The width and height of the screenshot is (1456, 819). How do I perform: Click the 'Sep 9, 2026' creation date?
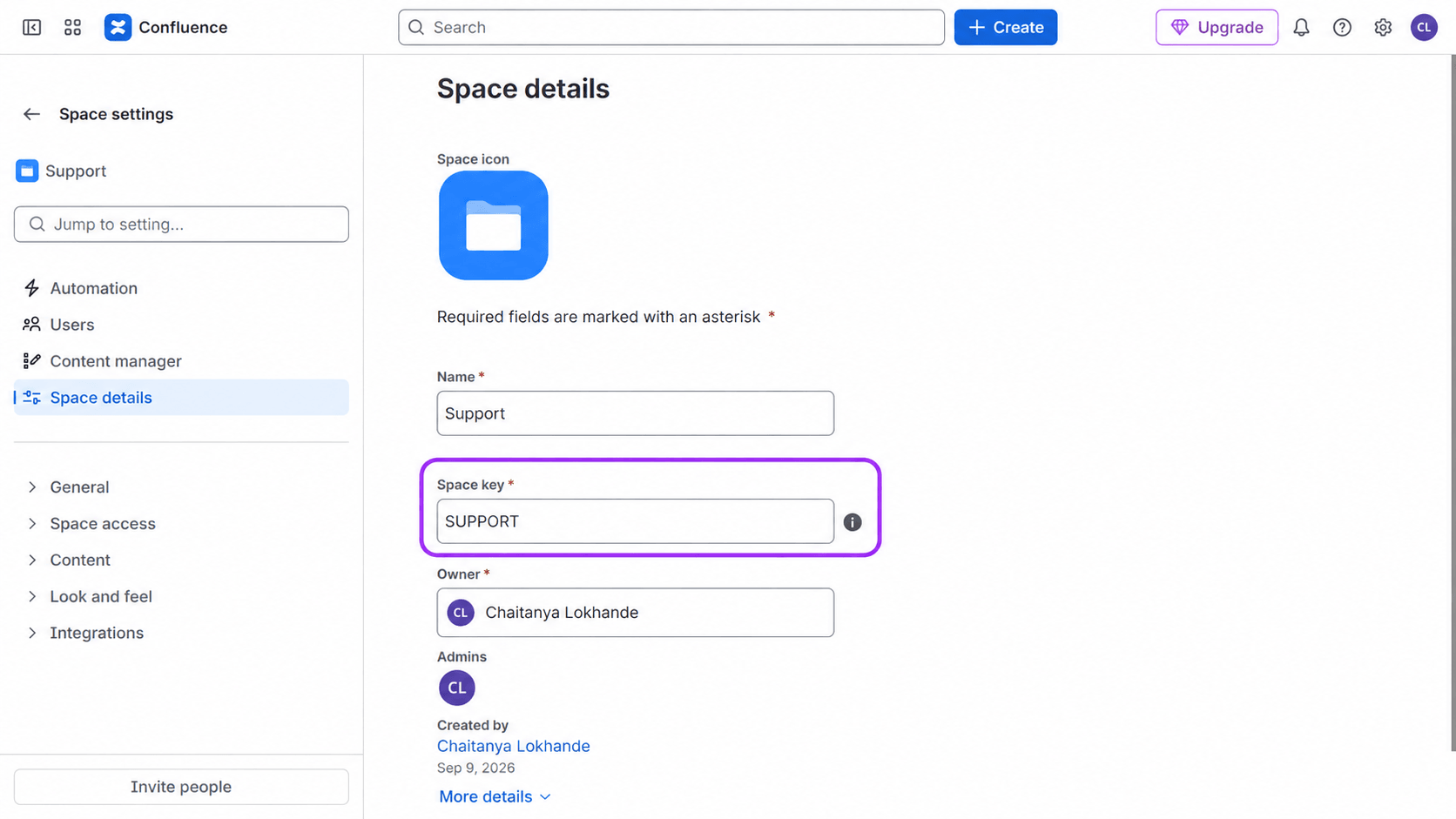476,768
